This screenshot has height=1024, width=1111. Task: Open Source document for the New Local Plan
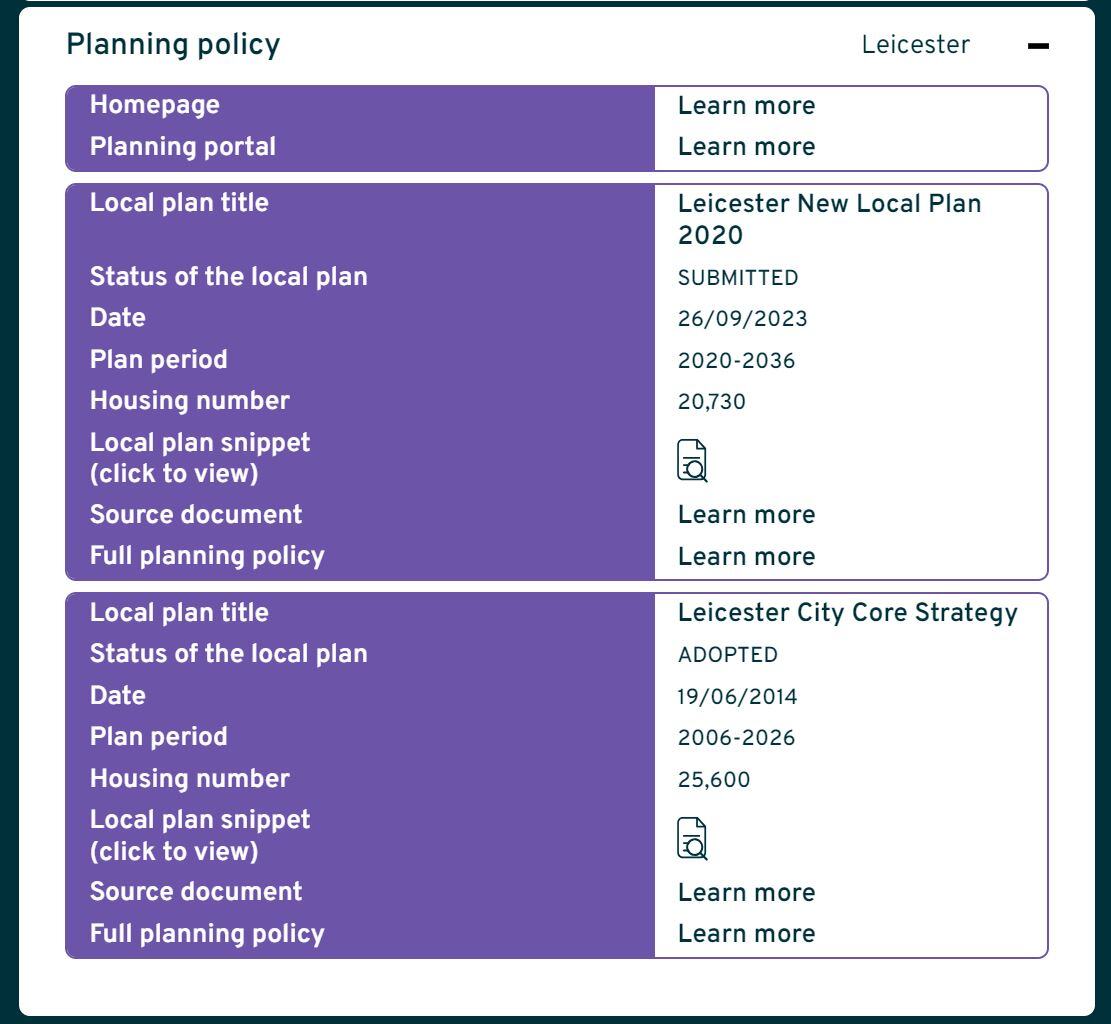746,514
